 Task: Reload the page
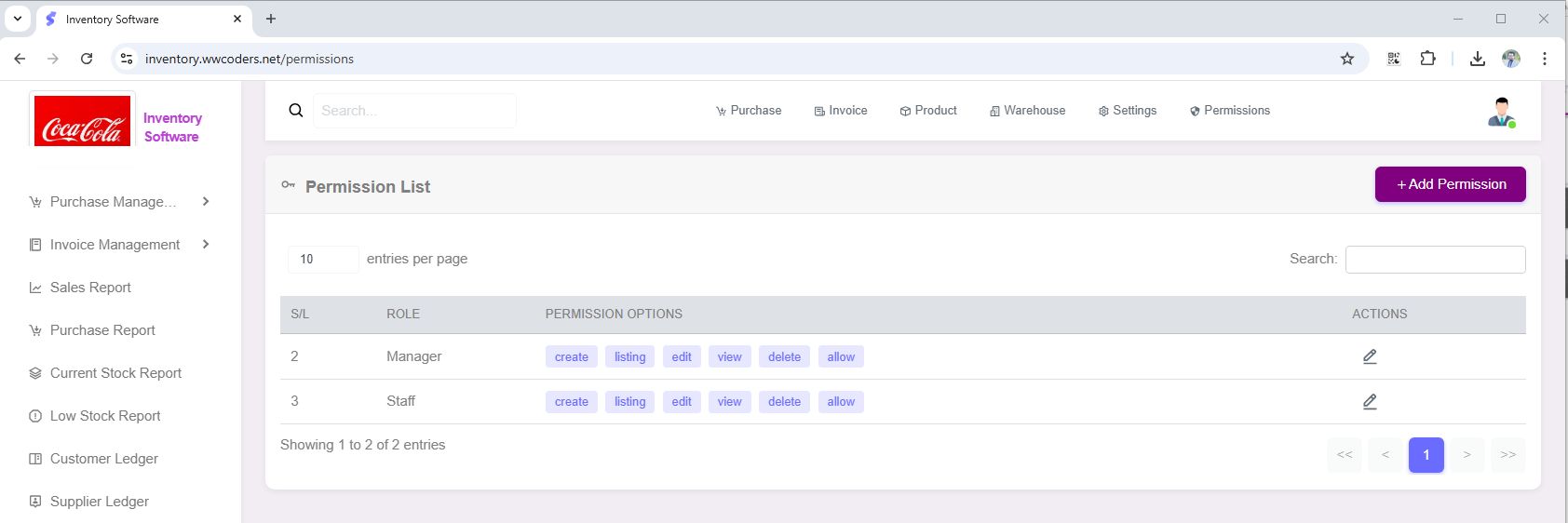click(87, 59)
